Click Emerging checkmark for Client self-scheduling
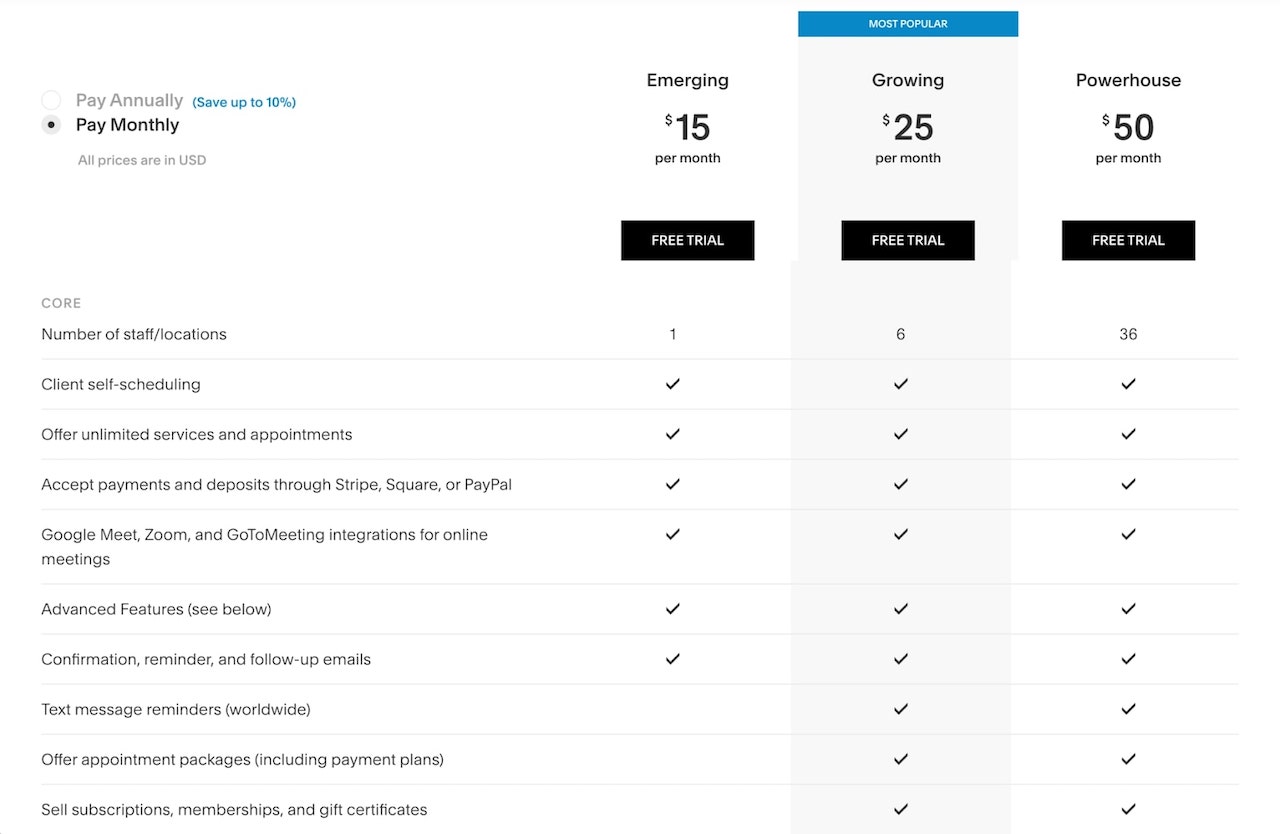 (x=673, y=384)
